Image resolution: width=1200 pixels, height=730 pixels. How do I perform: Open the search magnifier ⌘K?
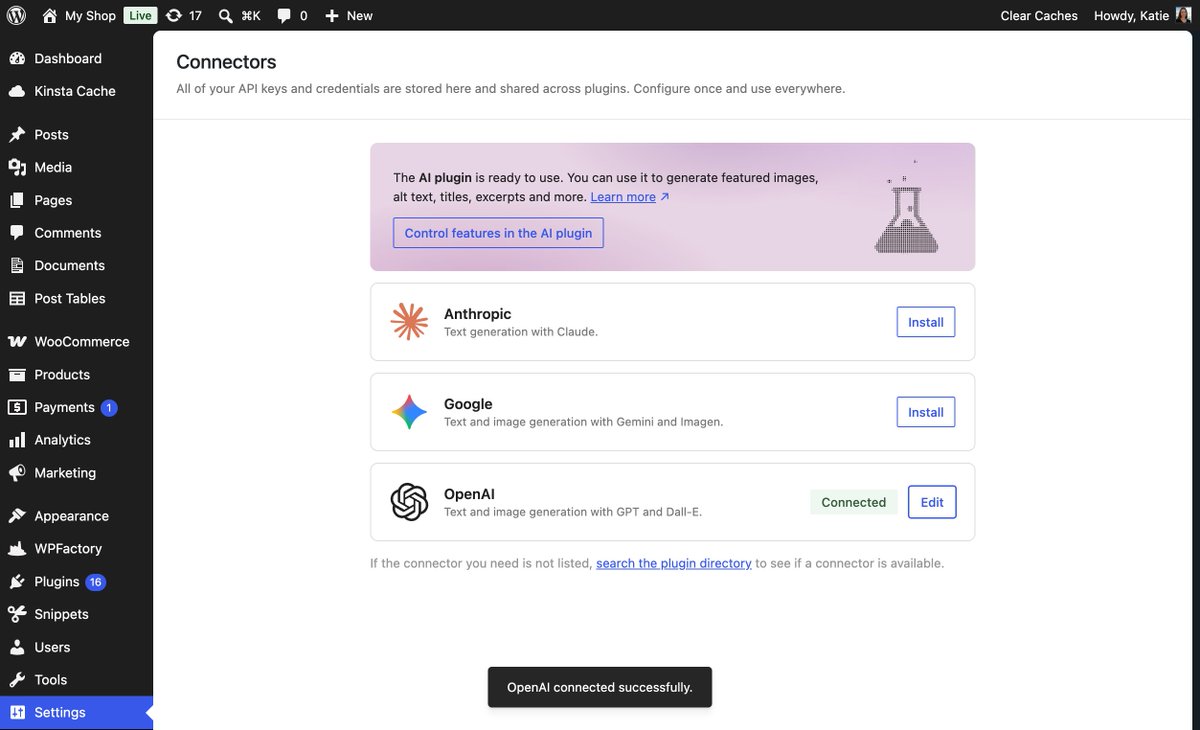227,15
